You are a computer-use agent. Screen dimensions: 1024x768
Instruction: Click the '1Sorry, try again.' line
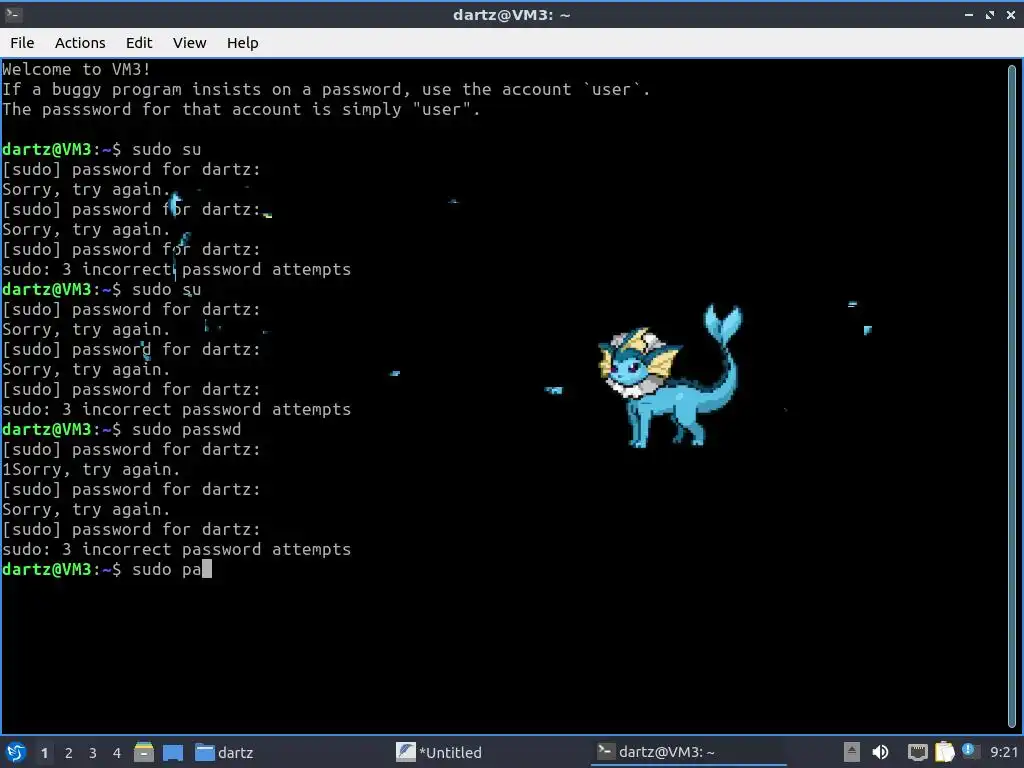click(91, 470)
